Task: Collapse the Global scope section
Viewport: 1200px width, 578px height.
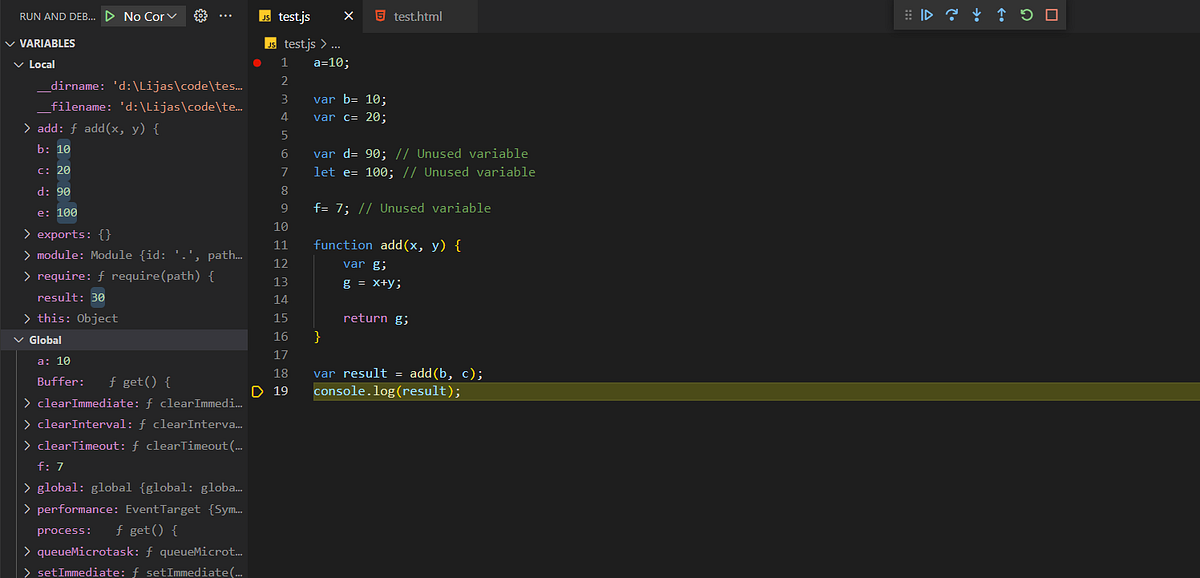Action: pyautogui.click(x=18, y=339)
